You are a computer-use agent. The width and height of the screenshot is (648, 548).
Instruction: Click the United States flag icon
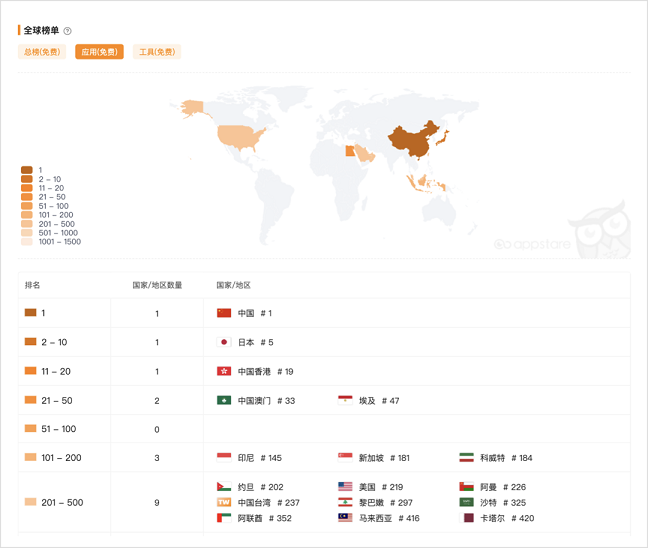click(345, 486)
